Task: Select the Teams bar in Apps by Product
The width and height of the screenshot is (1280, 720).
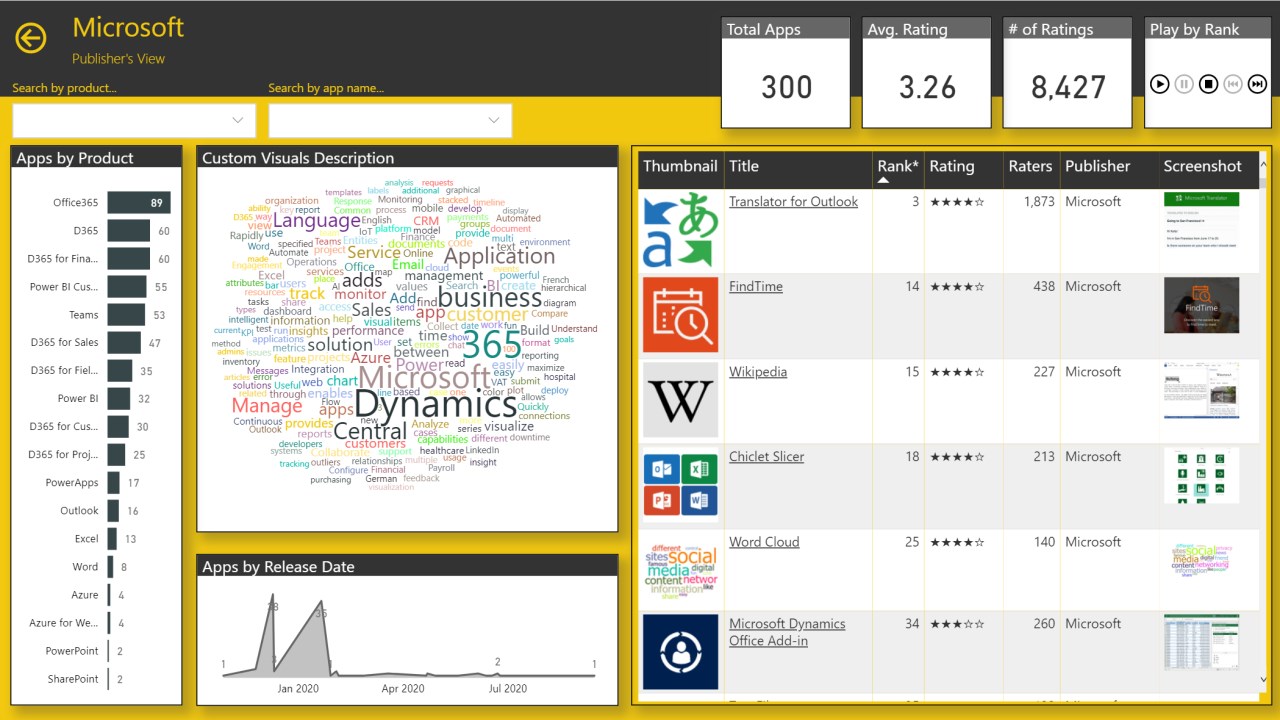Action: (126, 315)
